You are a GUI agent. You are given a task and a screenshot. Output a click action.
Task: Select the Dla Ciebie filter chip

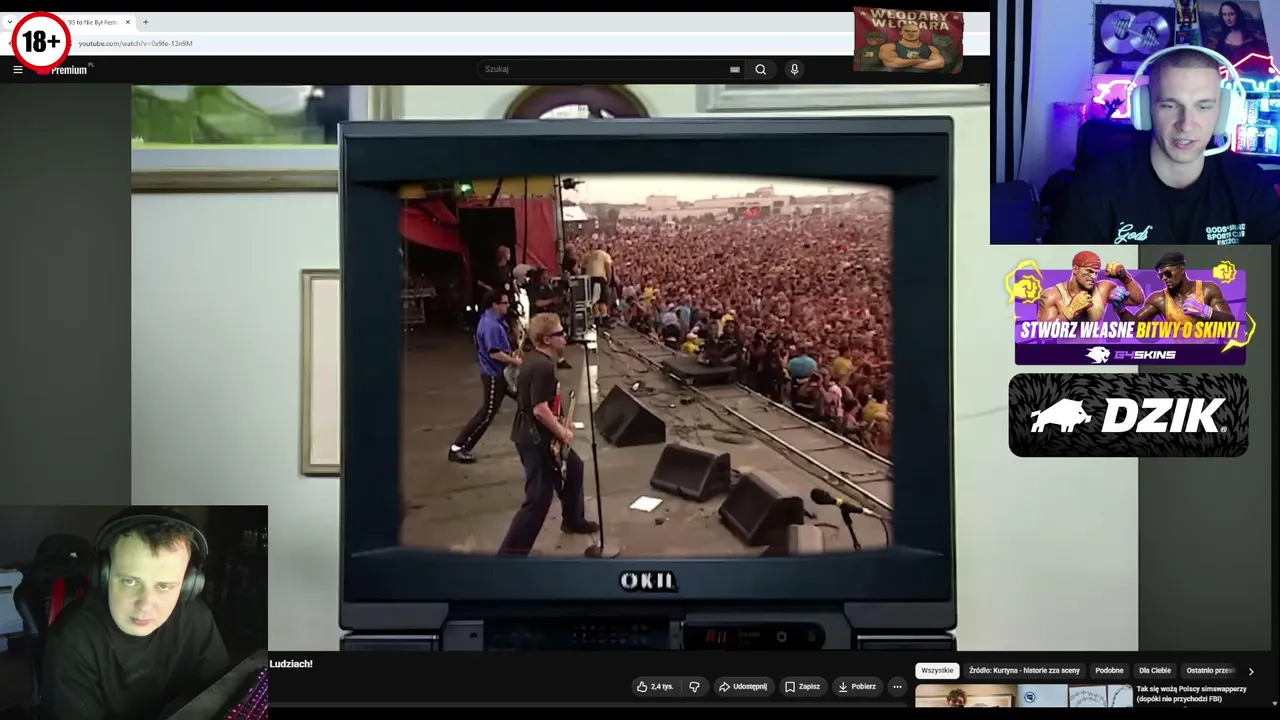1154,670
